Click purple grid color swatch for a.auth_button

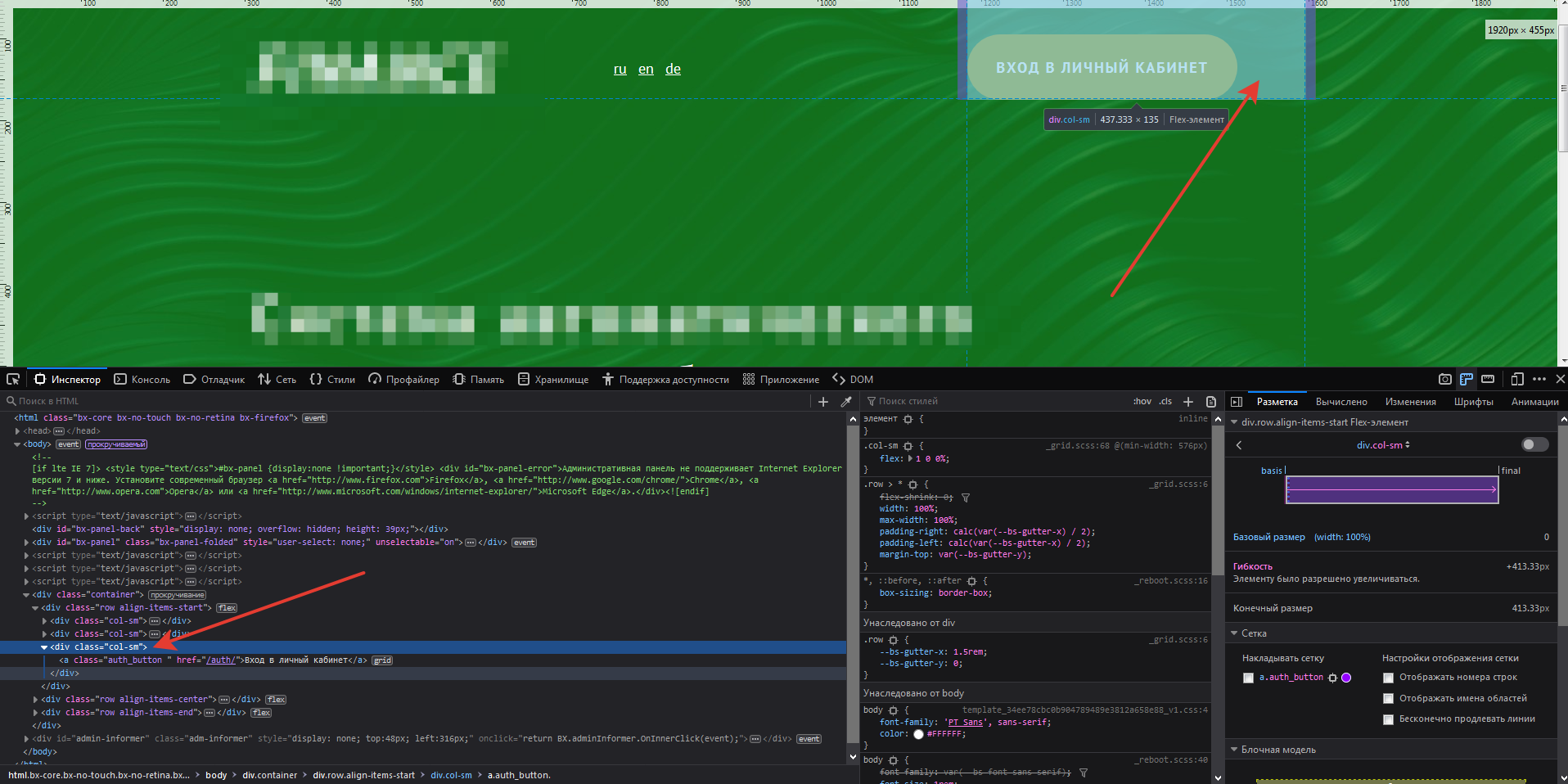(1346, 678)
